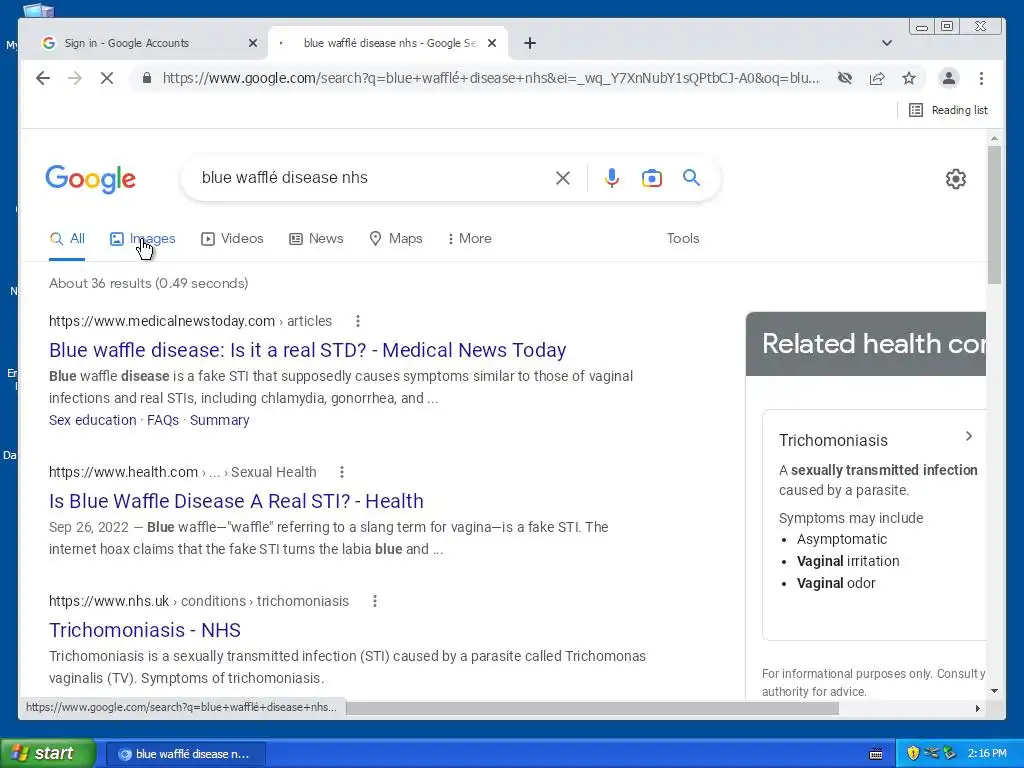Screen dimensions: 1024x768
Task: Click the 2:16 PM clock
Action: [987, 754]
